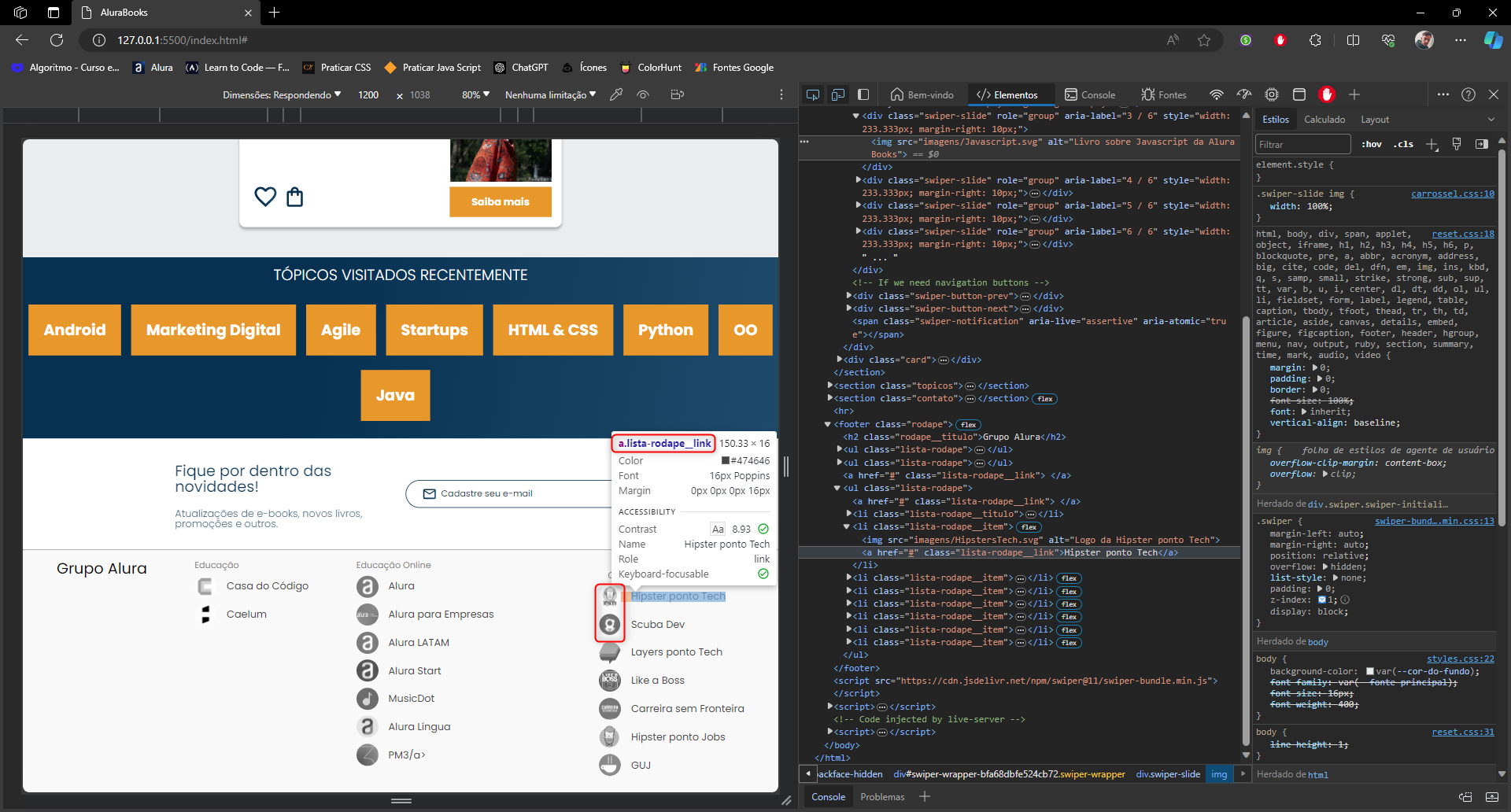Screen dimensions: 1511x812
Task: Click the browser favorites star icon
Action: pos(1204,40)
